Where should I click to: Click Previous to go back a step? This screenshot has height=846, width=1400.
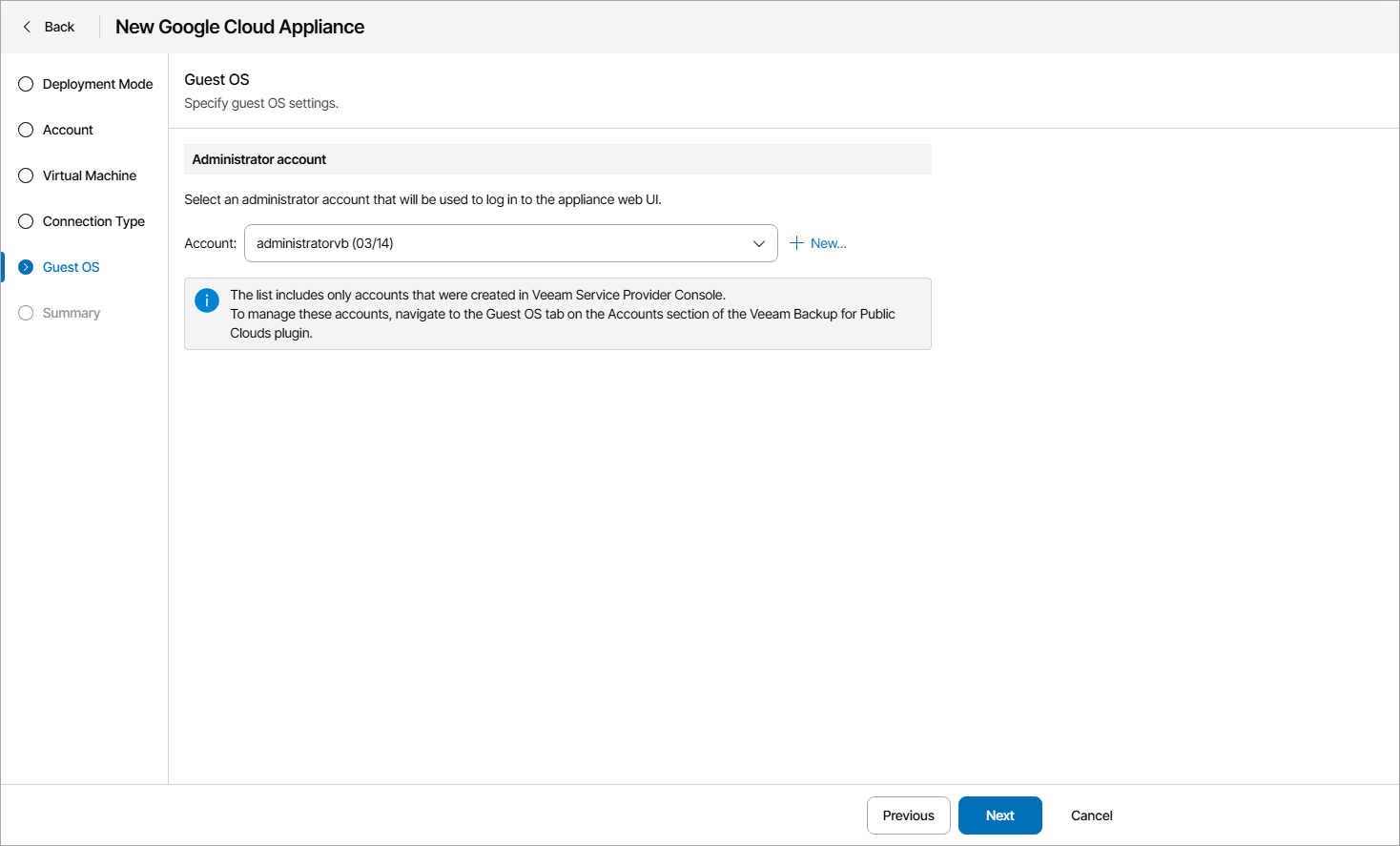(908, 815)
